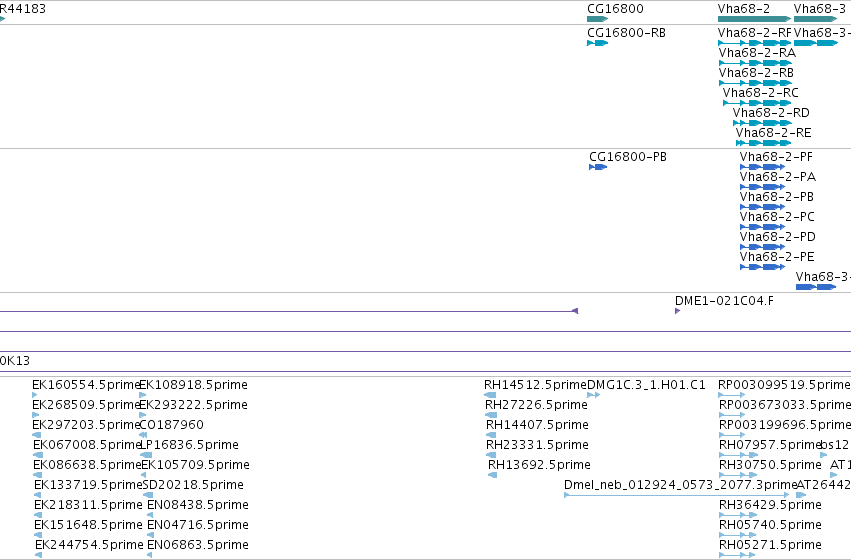Click the RH30750.5prime label

770,465
